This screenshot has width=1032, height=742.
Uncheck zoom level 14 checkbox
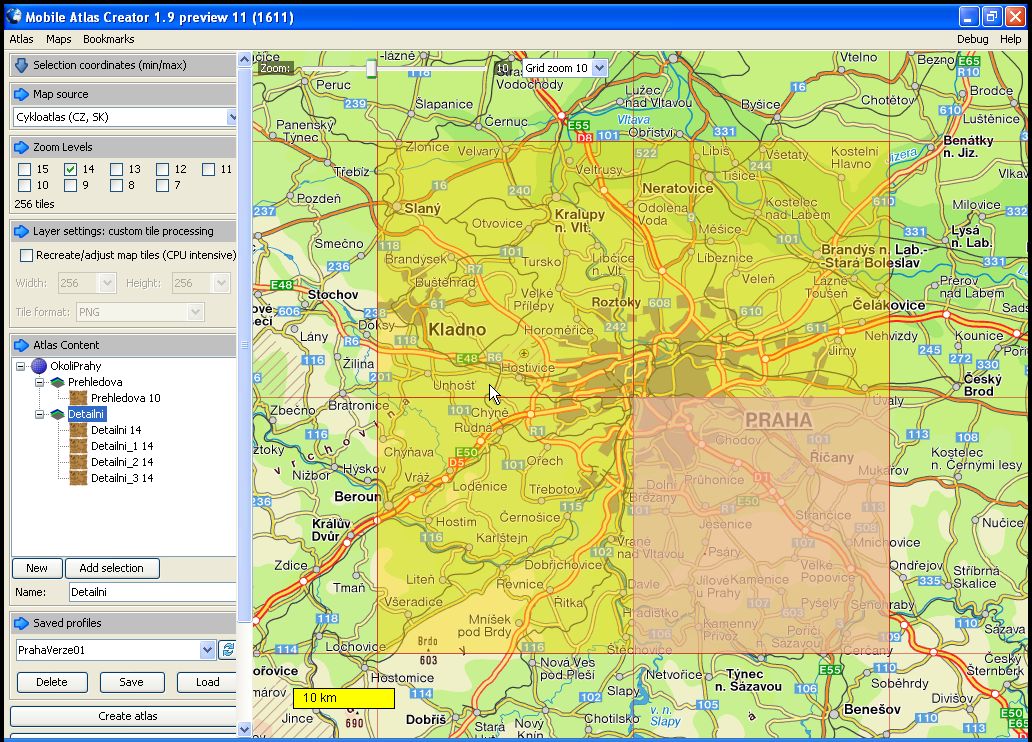coord(70,169)
